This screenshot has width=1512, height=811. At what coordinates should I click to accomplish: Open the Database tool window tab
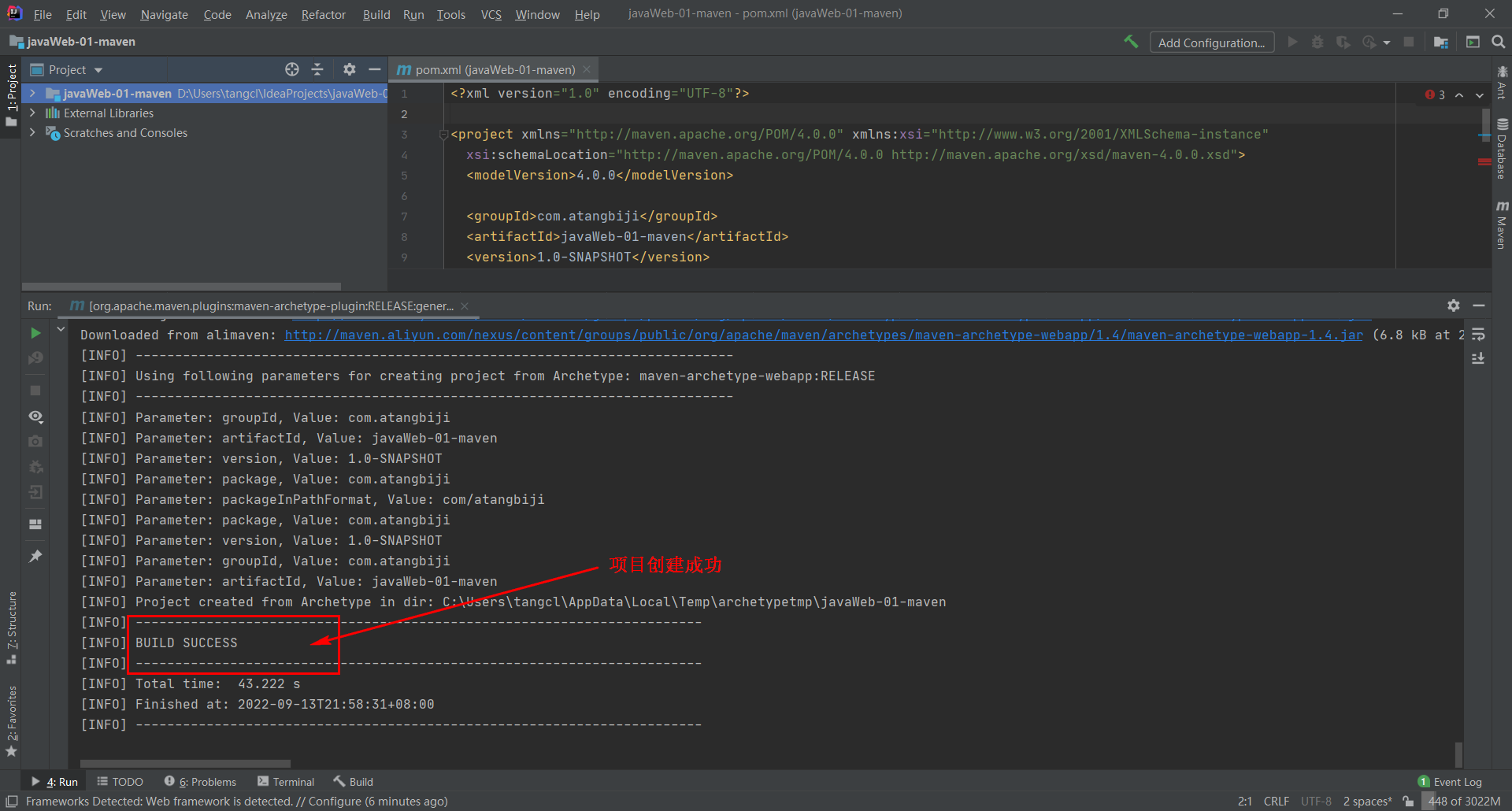coord(1502,148)
